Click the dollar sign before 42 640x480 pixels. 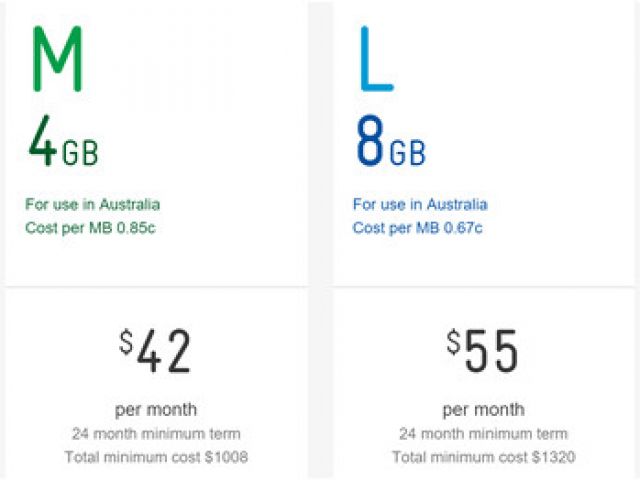[126, 342]
